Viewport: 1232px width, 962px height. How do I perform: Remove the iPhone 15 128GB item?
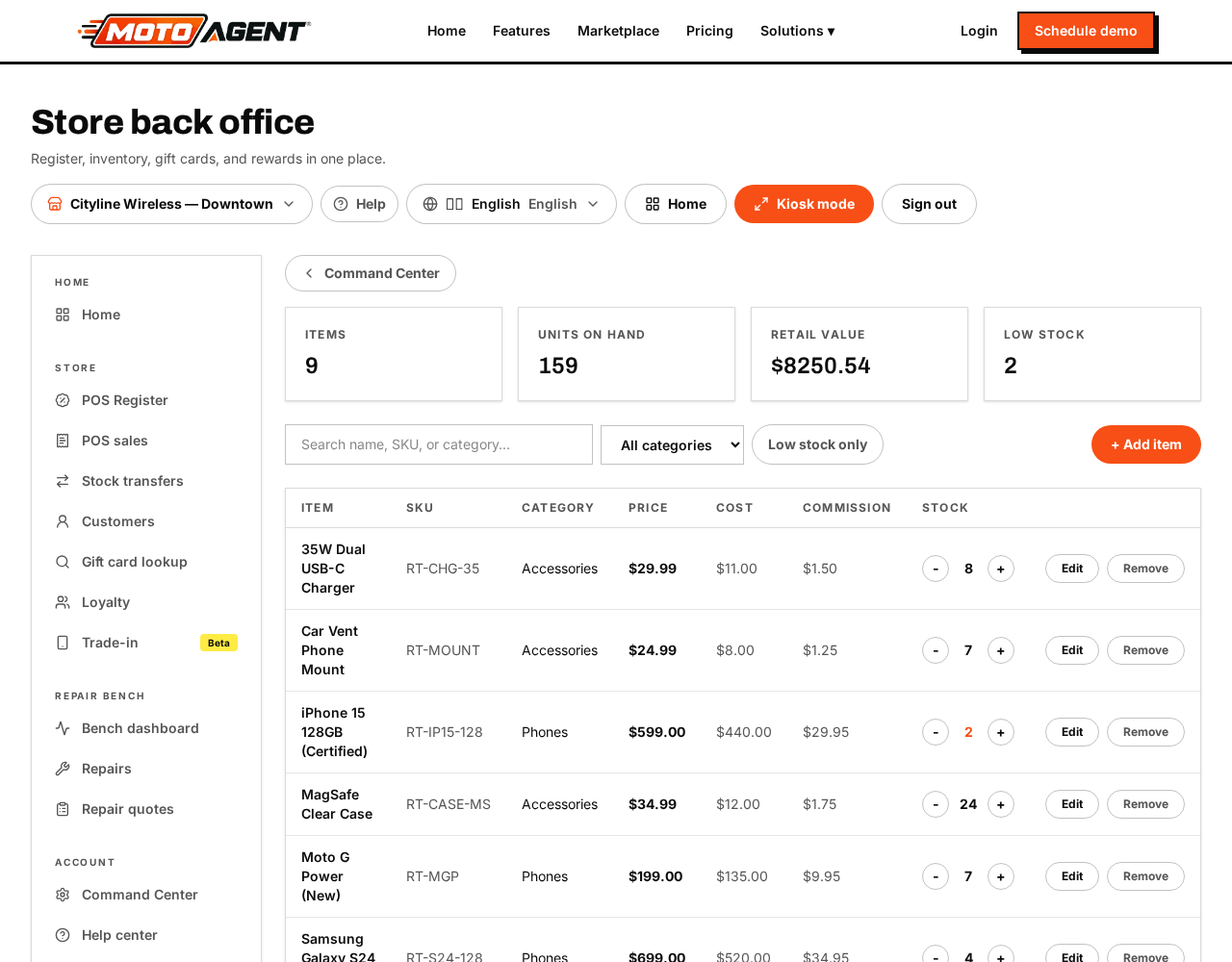[x=1145, y=732]
